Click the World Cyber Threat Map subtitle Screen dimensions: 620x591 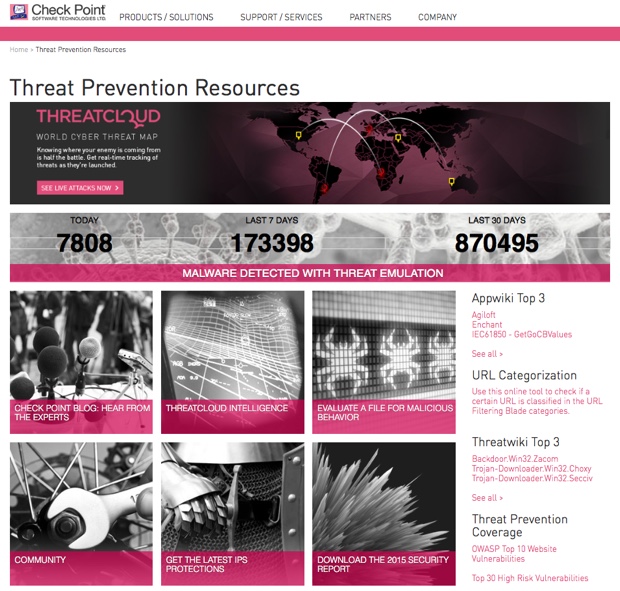click(x=97, y=137)
